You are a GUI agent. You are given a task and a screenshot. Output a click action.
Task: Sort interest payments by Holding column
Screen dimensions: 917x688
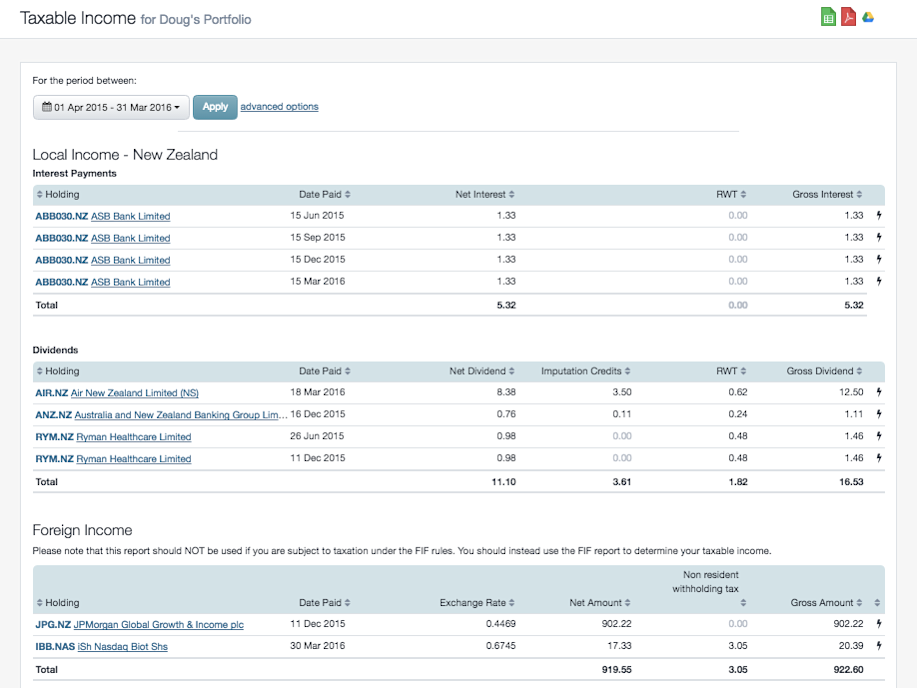(58, 194)
